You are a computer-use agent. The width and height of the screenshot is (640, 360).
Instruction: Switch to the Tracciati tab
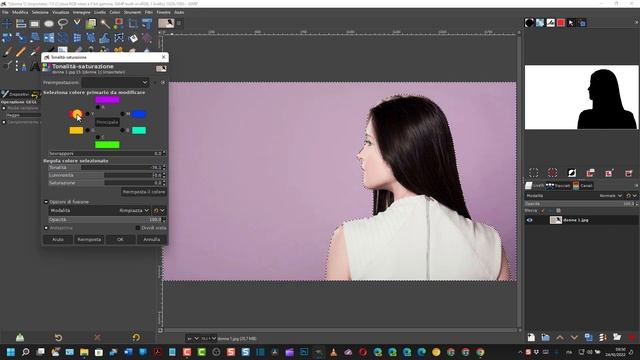point(558,186)
